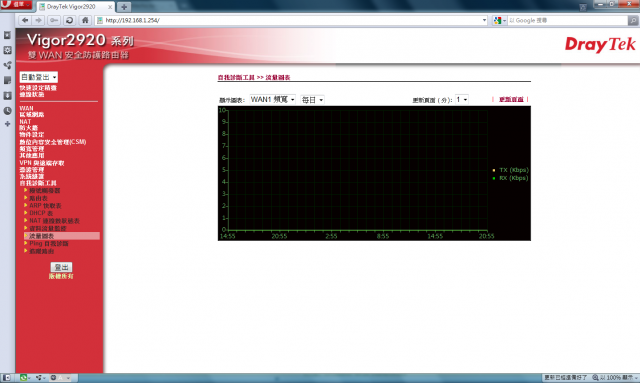Open the 區域網路 menu in sidebar
The image size is (640, 383).
pos(32,115)
